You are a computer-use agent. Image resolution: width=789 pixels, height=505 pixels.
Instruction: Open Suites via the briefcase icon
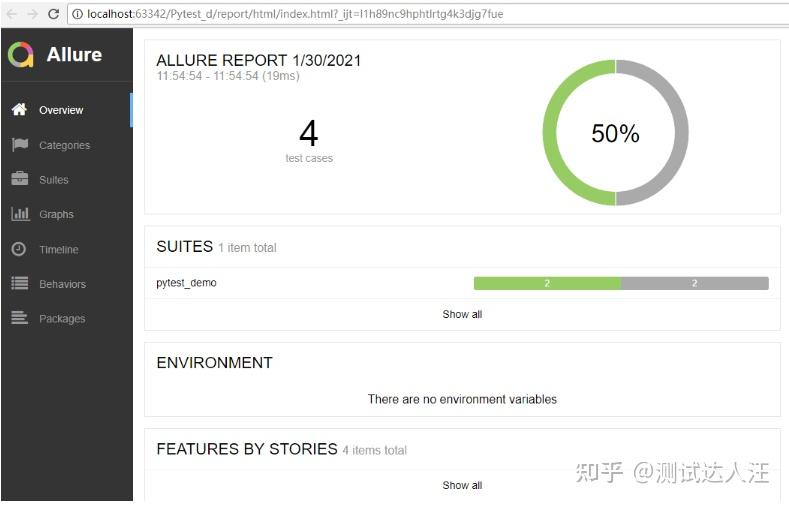coord(20,179)
